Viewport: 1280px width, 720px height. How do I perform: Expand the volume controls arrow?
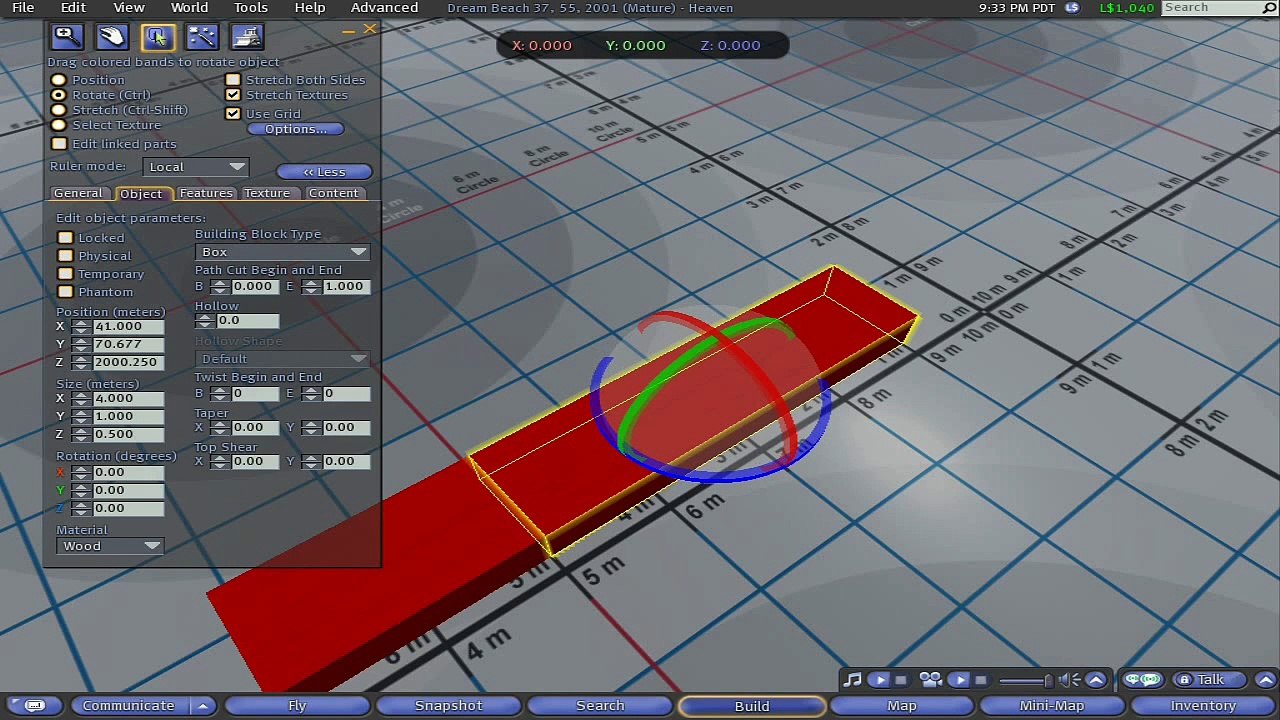point(1096,680)
